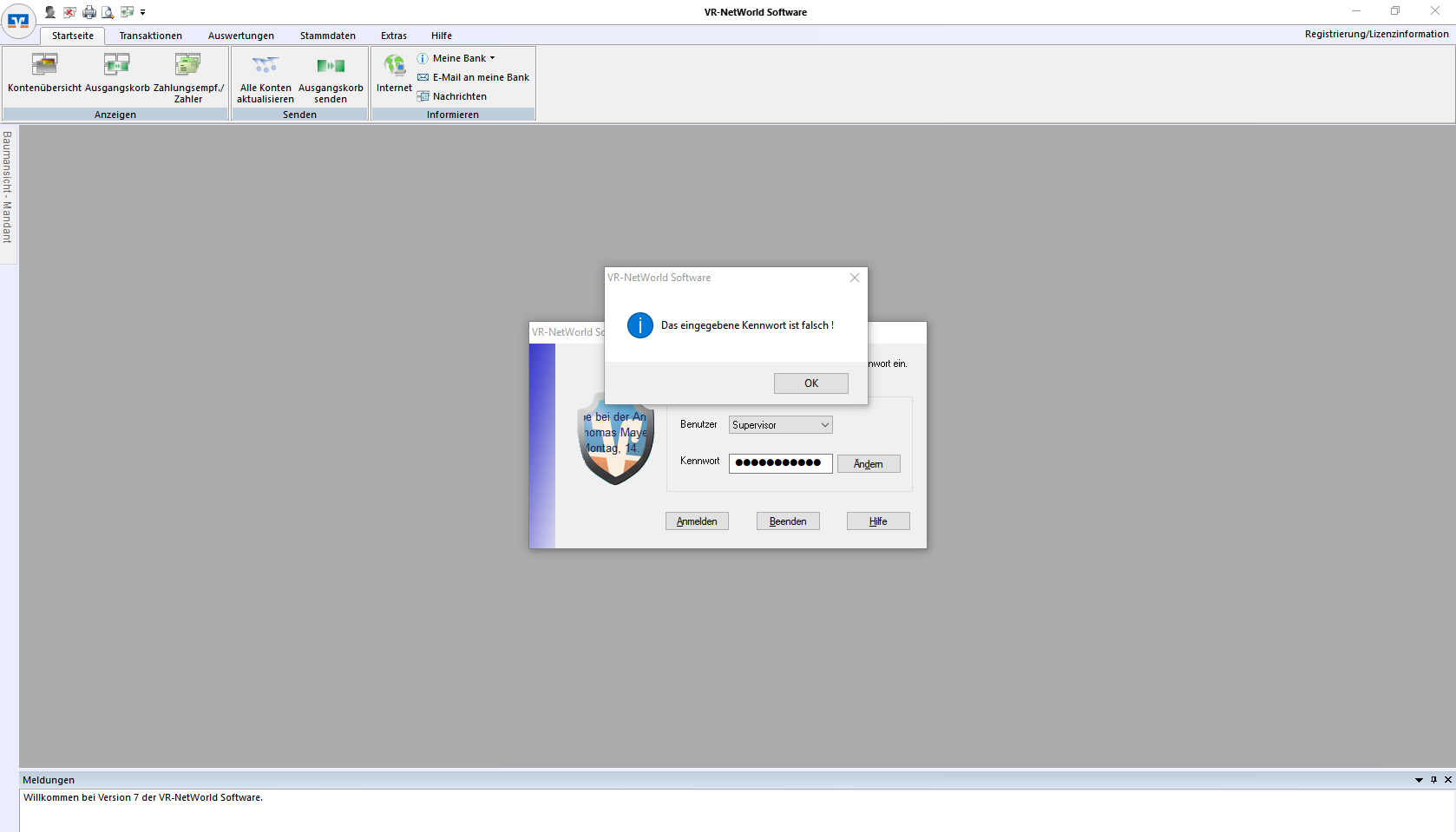Image resolution: width=1456 pixels, height=832 pixels.
Task: Click the Ändern password button
Action: 869,464
